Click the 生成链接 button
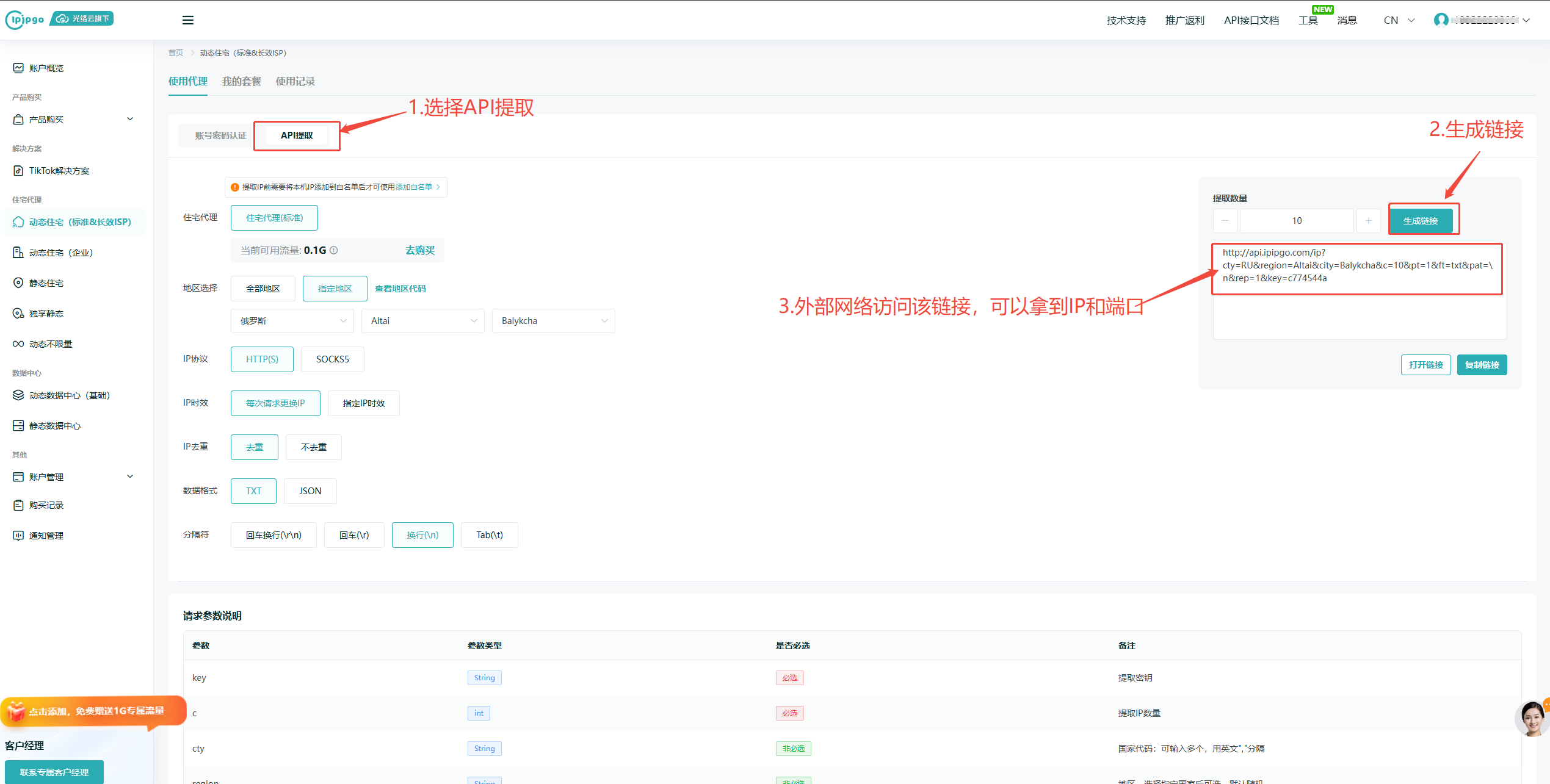 (x=1420, y=221)
